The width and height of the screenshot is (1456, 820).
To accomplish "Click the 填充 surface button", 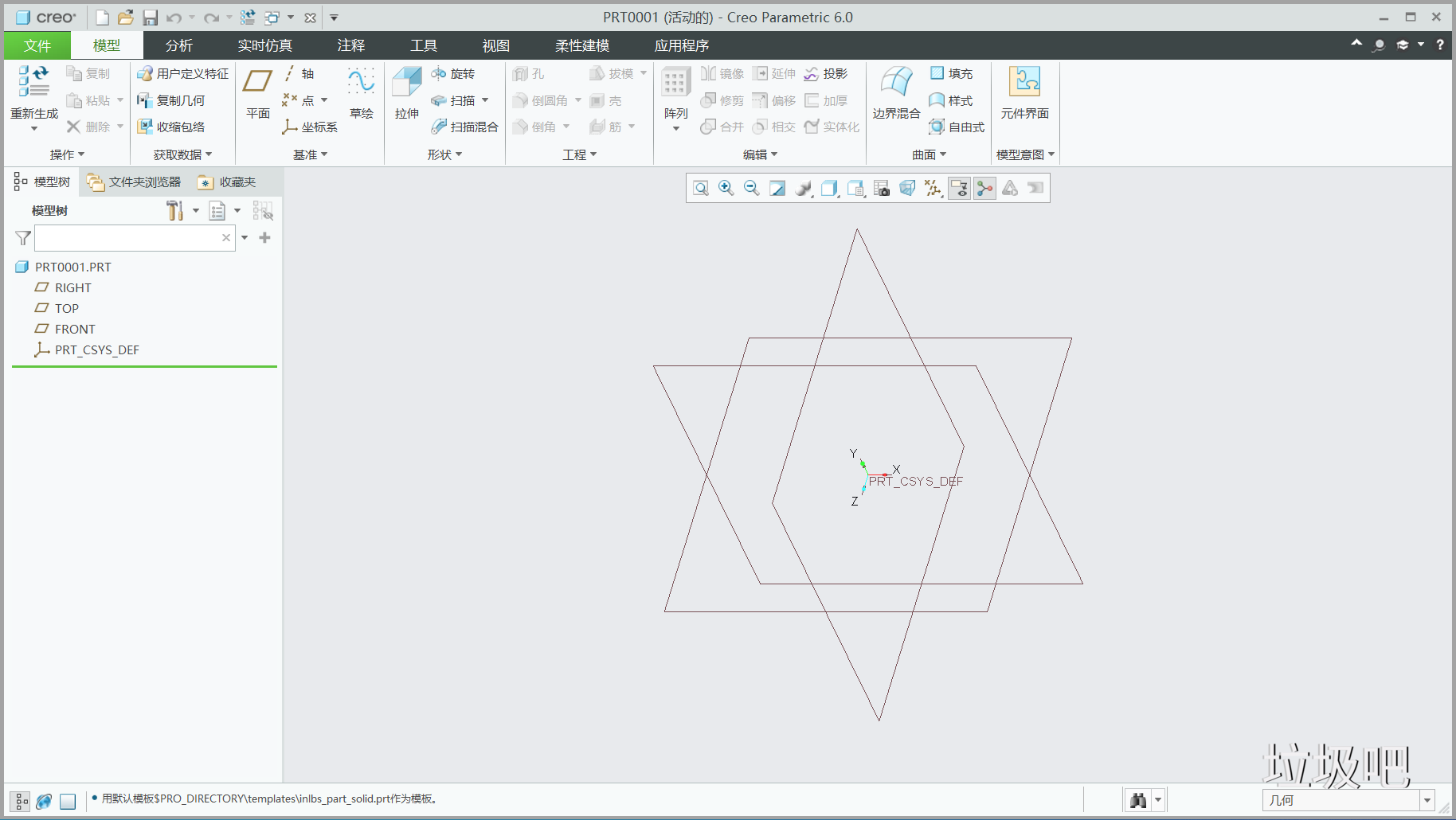I will pos(951,74).
